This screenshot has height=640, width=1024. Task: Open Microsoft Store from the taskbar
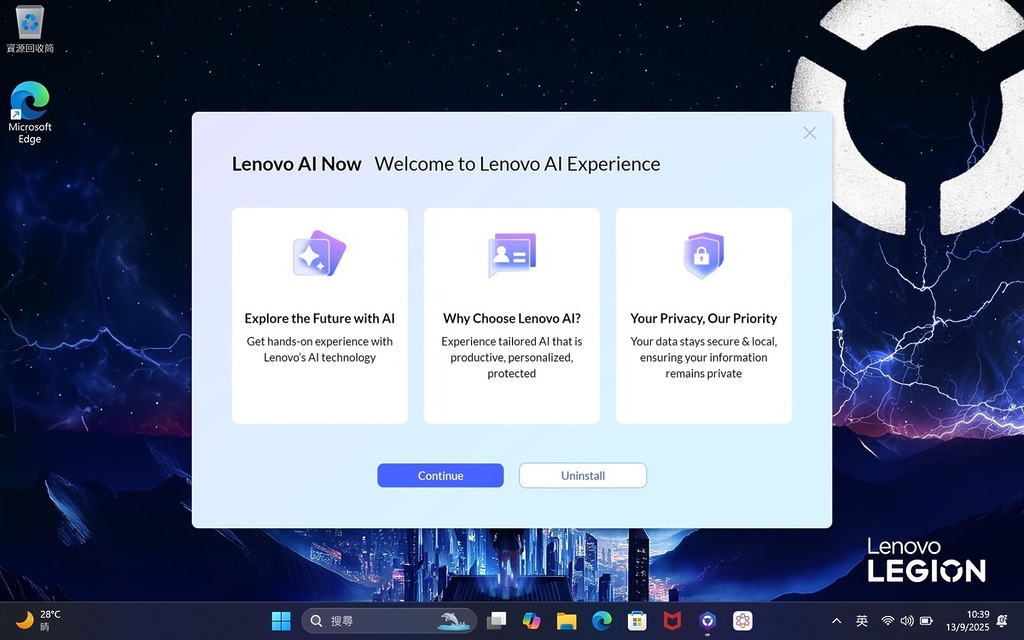(x=637, y=620)
